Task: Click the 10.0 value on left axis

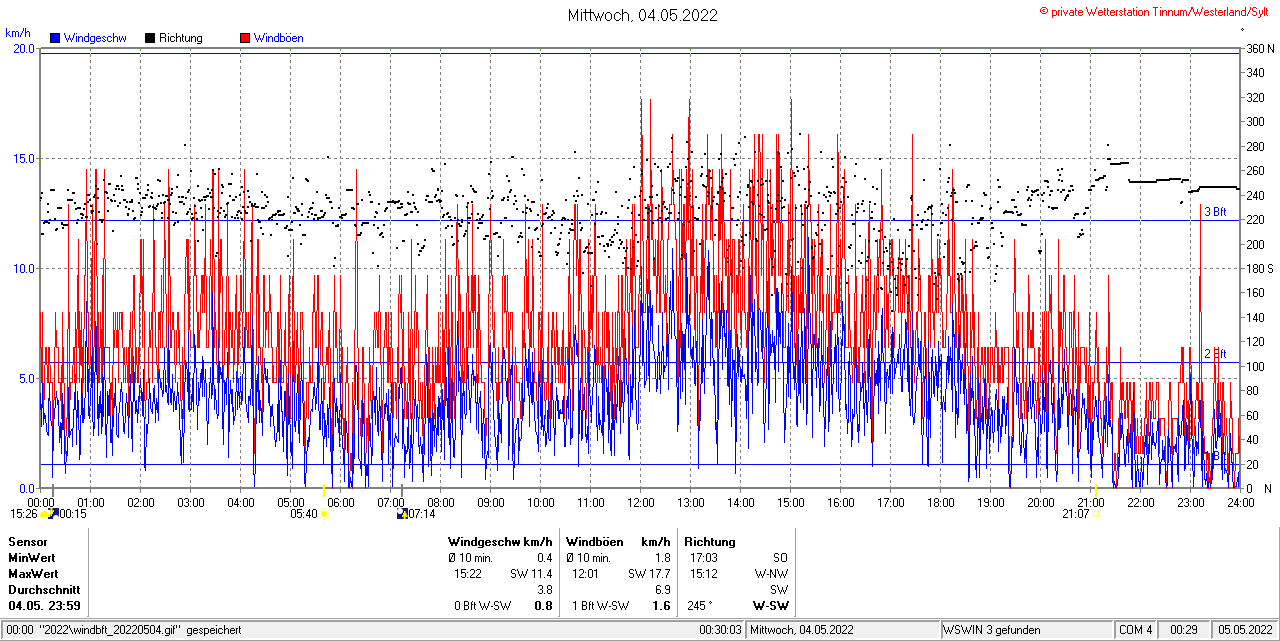Action: [23, 268]
